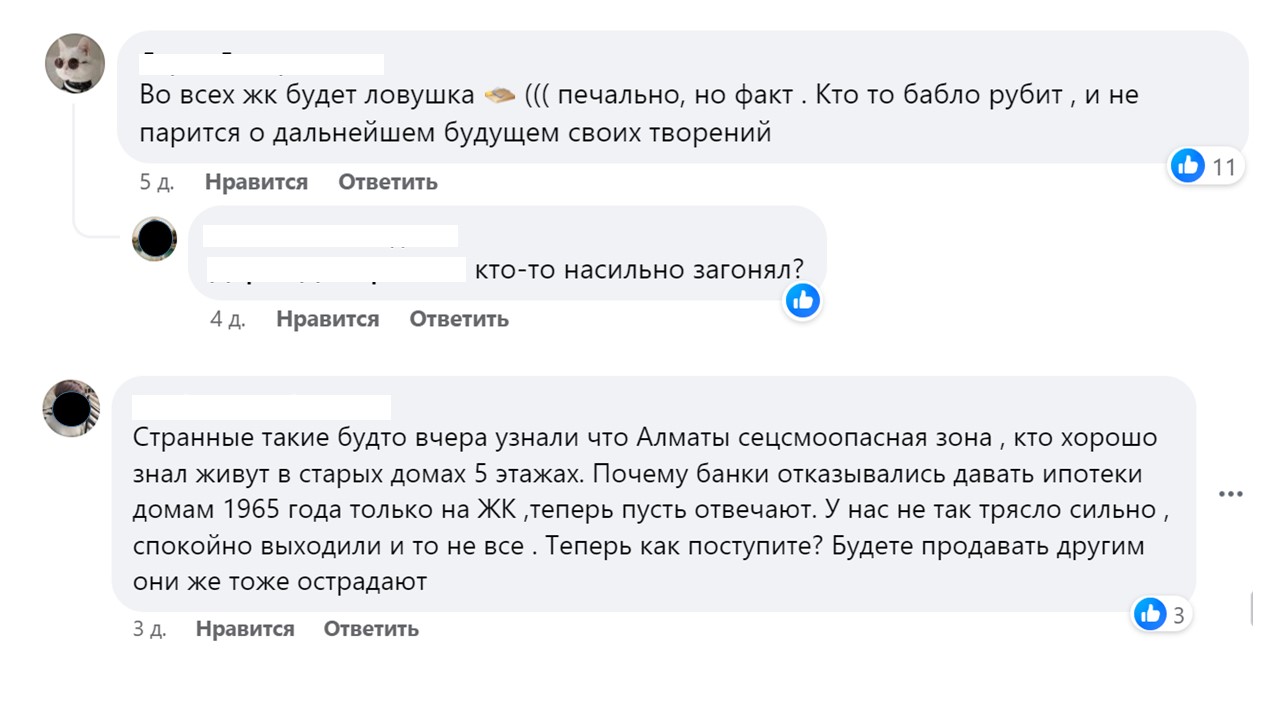The image size is (1280, 720).
Task: Open the three-dots menu beside the Алматы comment
Action: point(1230,494)
